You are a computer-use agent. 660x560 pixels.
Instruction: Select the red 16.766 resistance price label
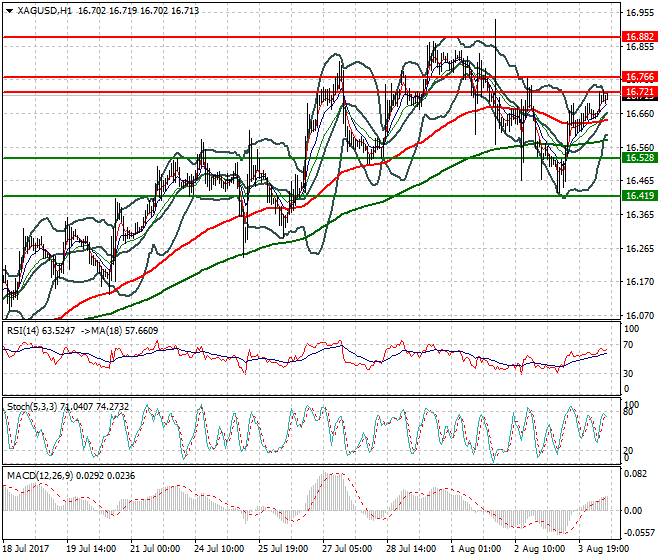click(640, 77)
